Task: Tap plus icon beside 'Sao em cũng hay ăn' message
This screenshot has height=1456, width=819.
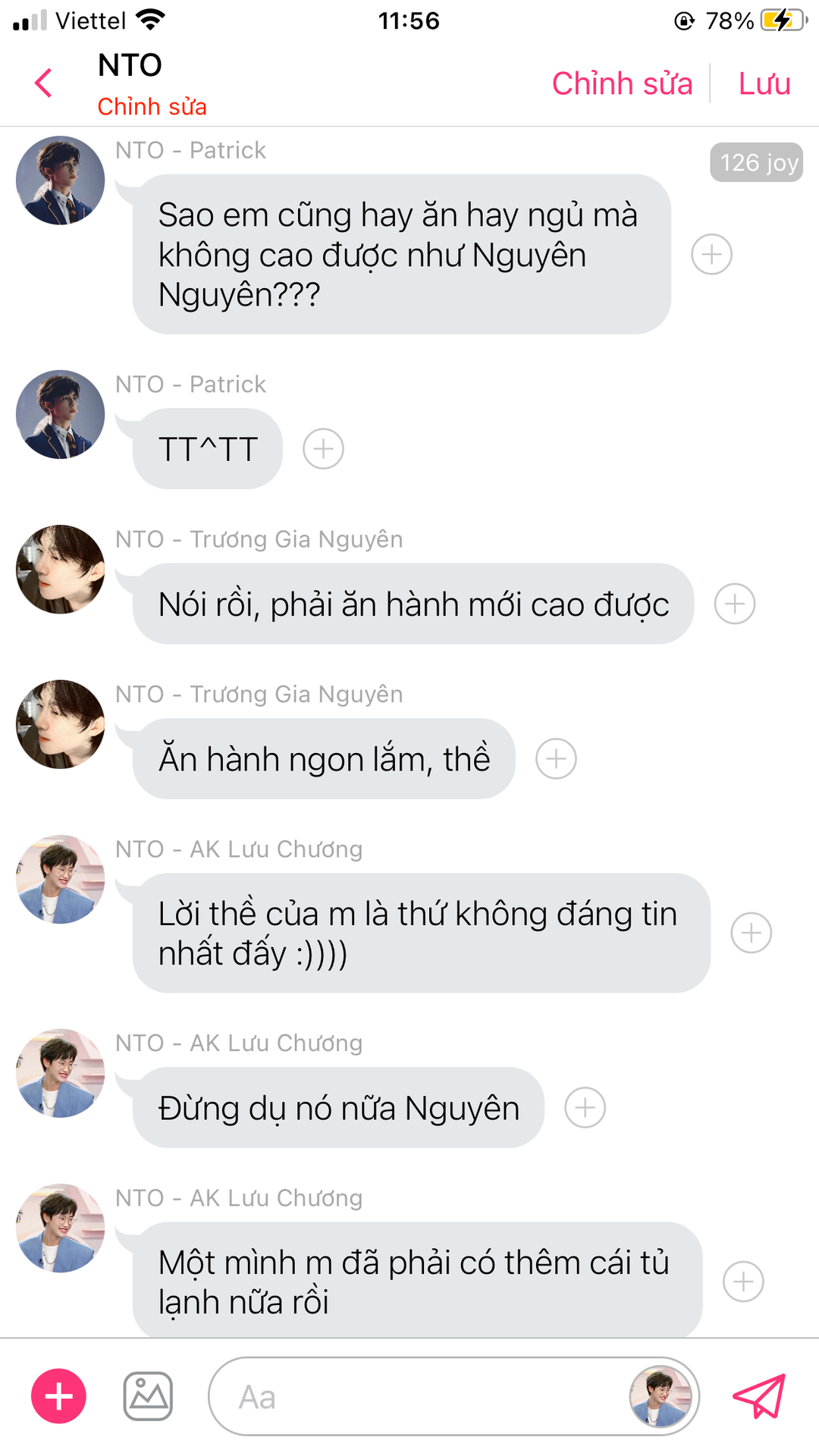Action: [x=711, y=255]
